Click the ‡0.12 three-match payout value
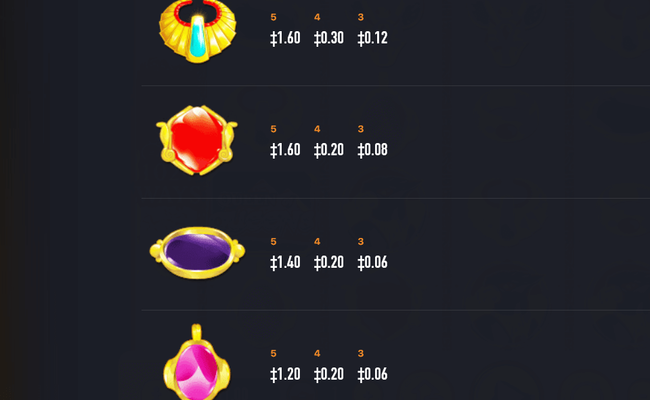The image size is (650, 400). 372,38
